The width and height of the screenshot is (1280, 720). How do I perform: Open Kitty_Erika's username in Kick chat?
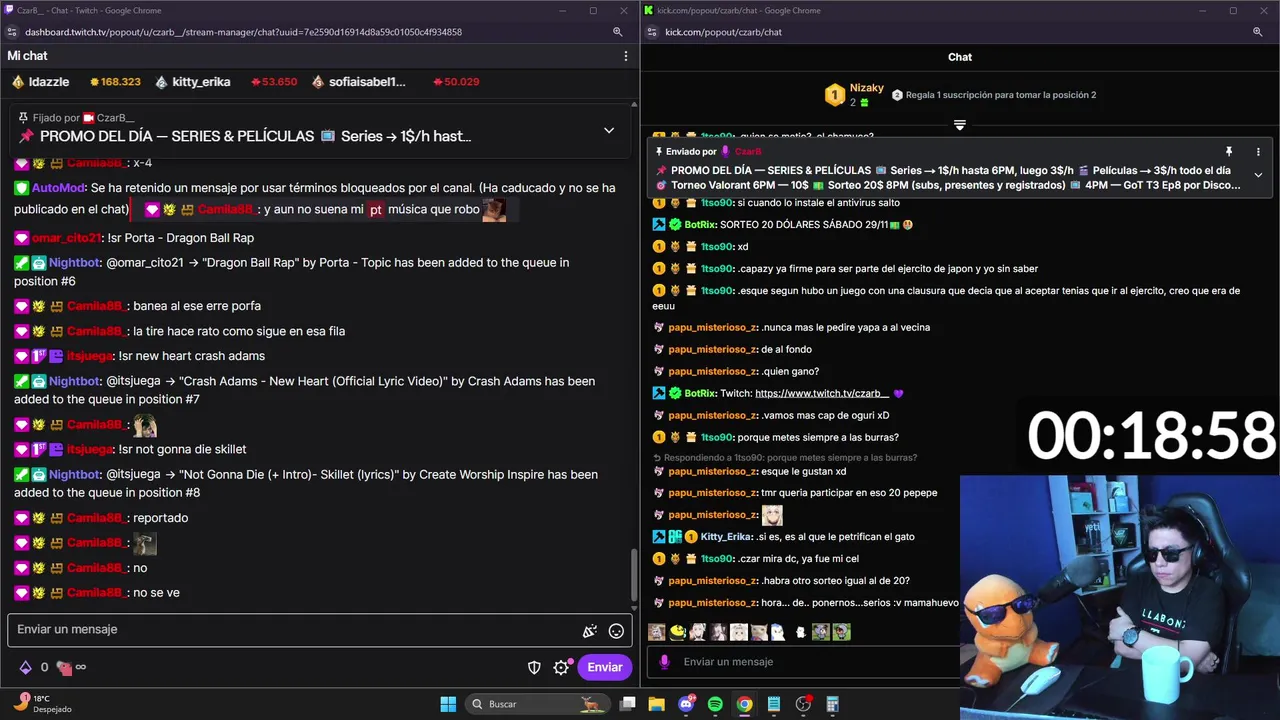click(x=726, y=537)
